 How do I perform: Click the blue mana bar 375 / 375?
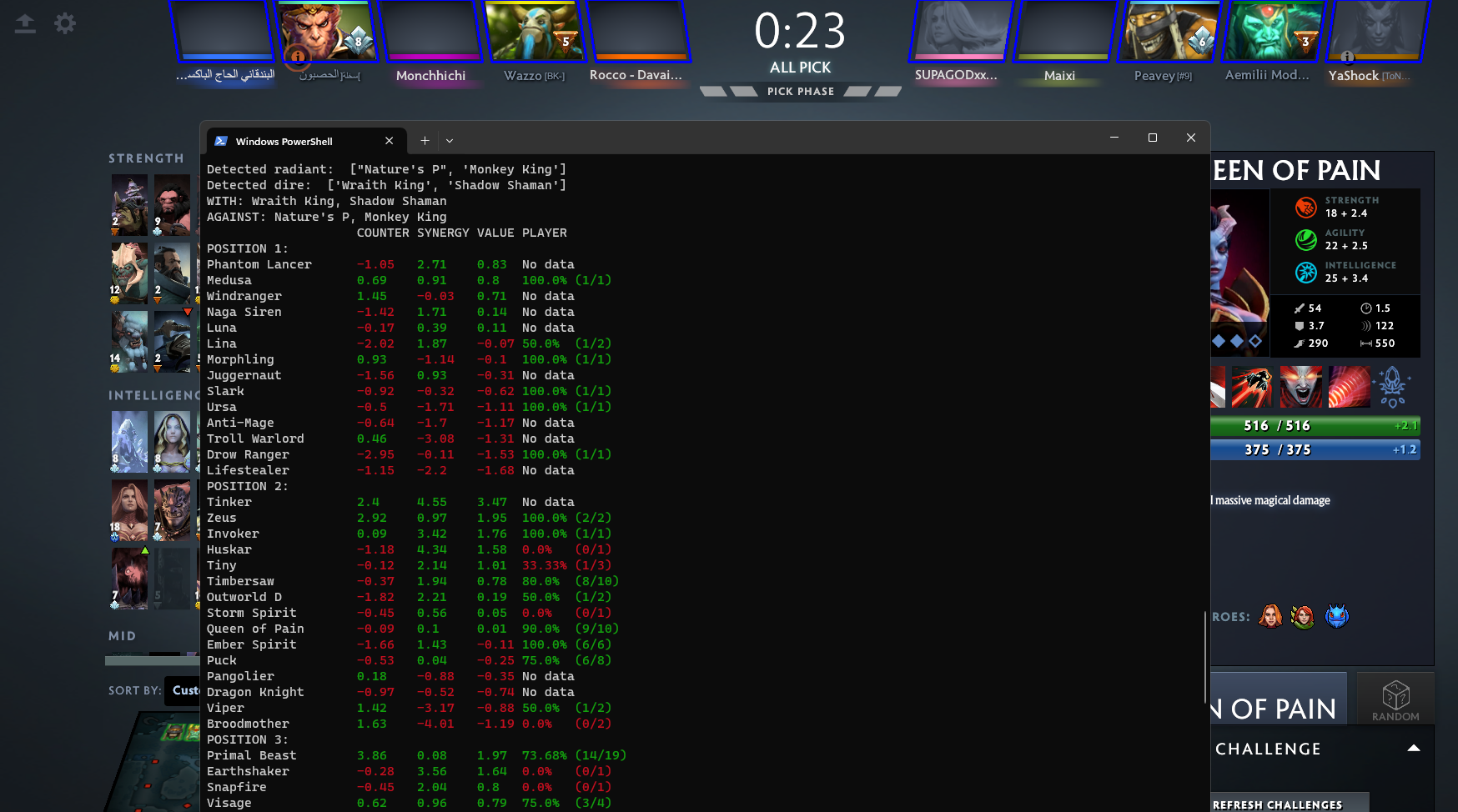[1315, 450]
